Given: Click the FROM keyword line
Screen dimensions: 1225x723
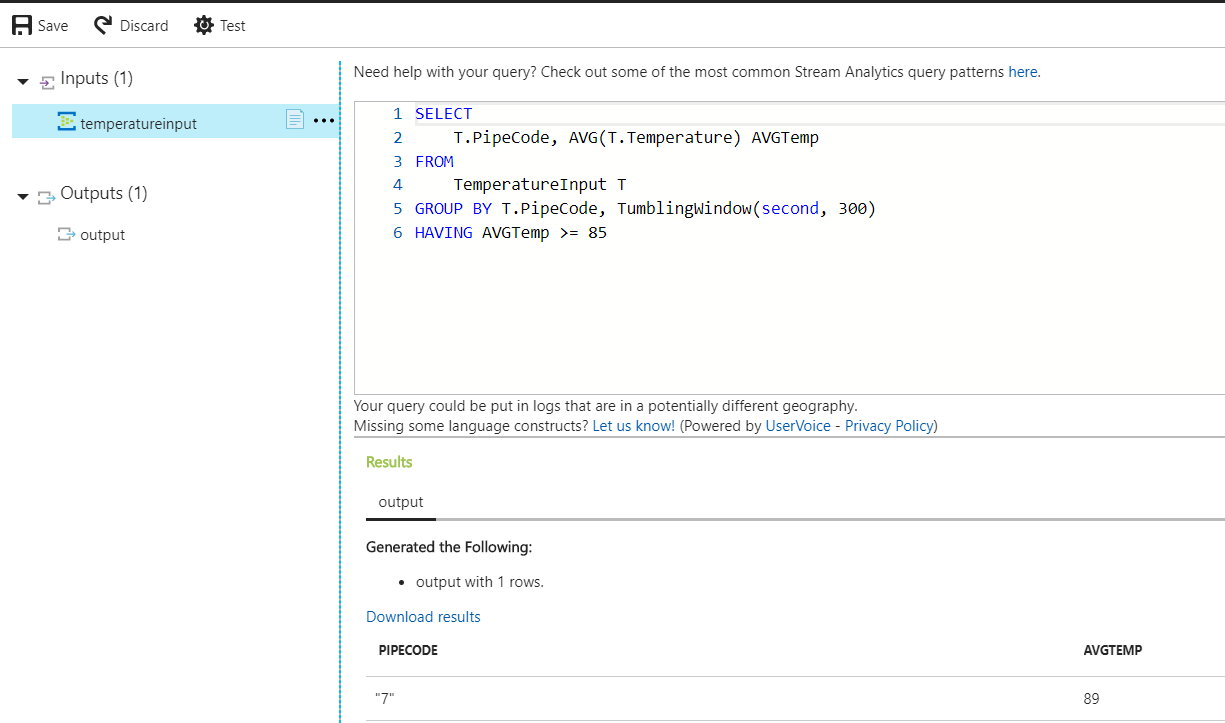Looking at the screenshot, I should point(434,162).
